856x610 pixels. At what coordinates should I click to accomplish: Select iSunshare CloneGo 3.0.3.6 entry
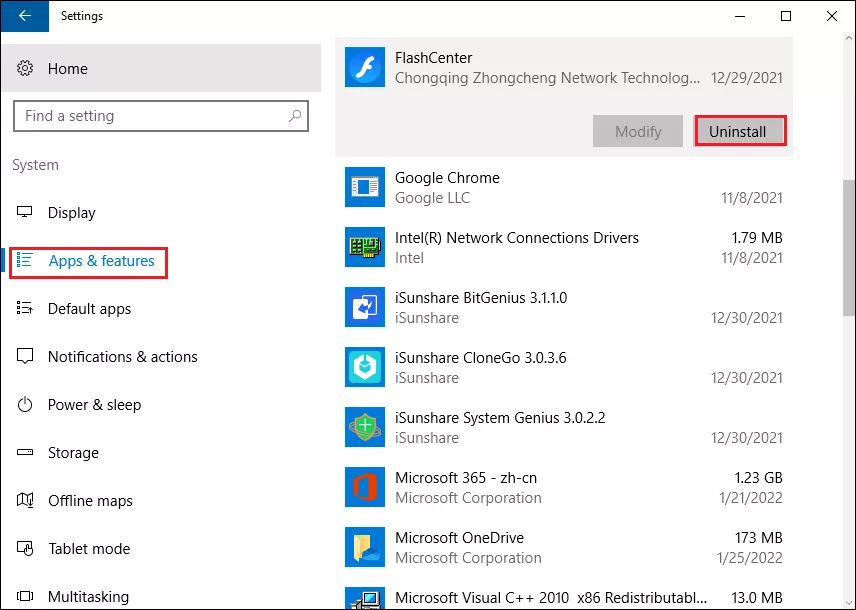pyautogui.click(x=564, y=367)
